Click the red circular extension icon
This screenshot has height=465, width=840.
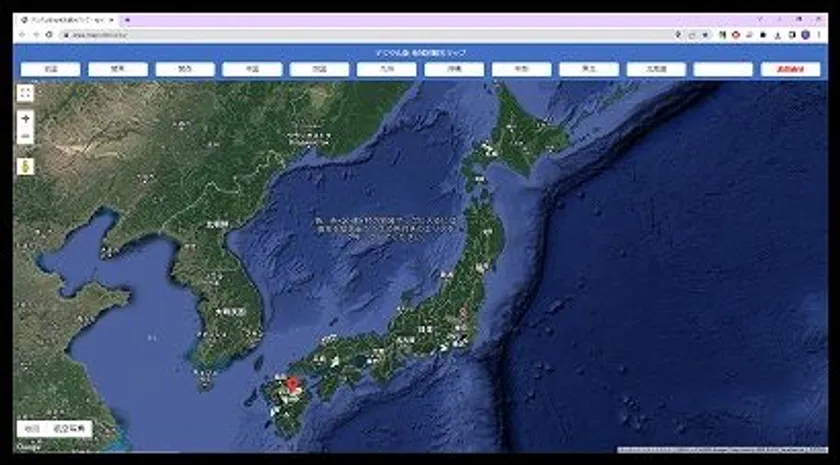coord(736,35)
